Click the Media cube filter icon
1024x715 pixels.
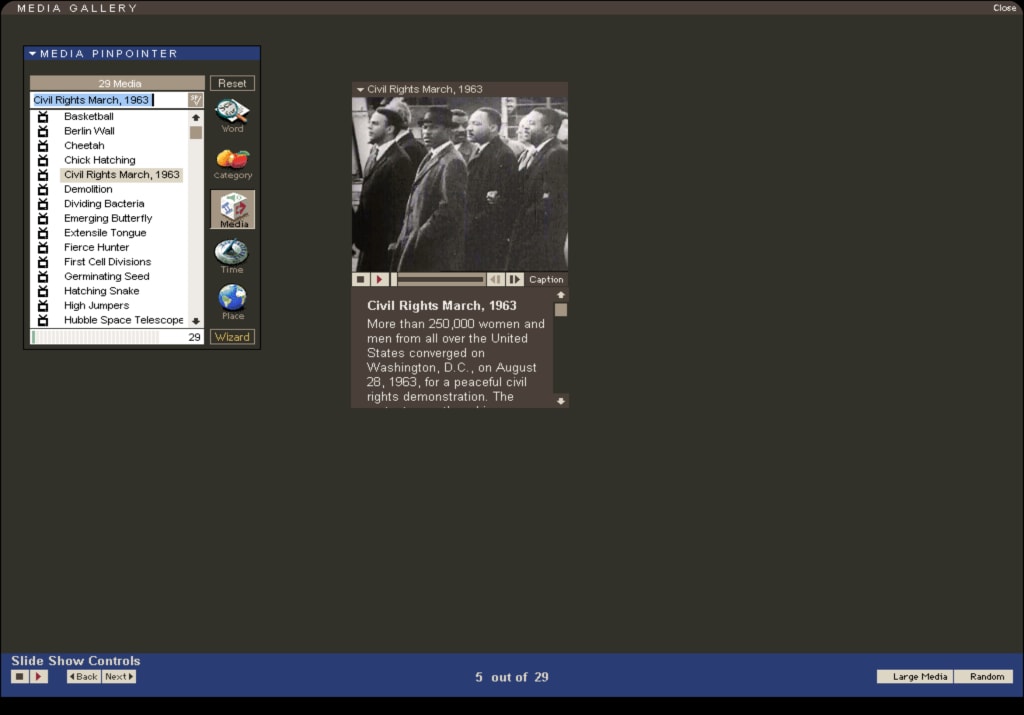[232, 208]
